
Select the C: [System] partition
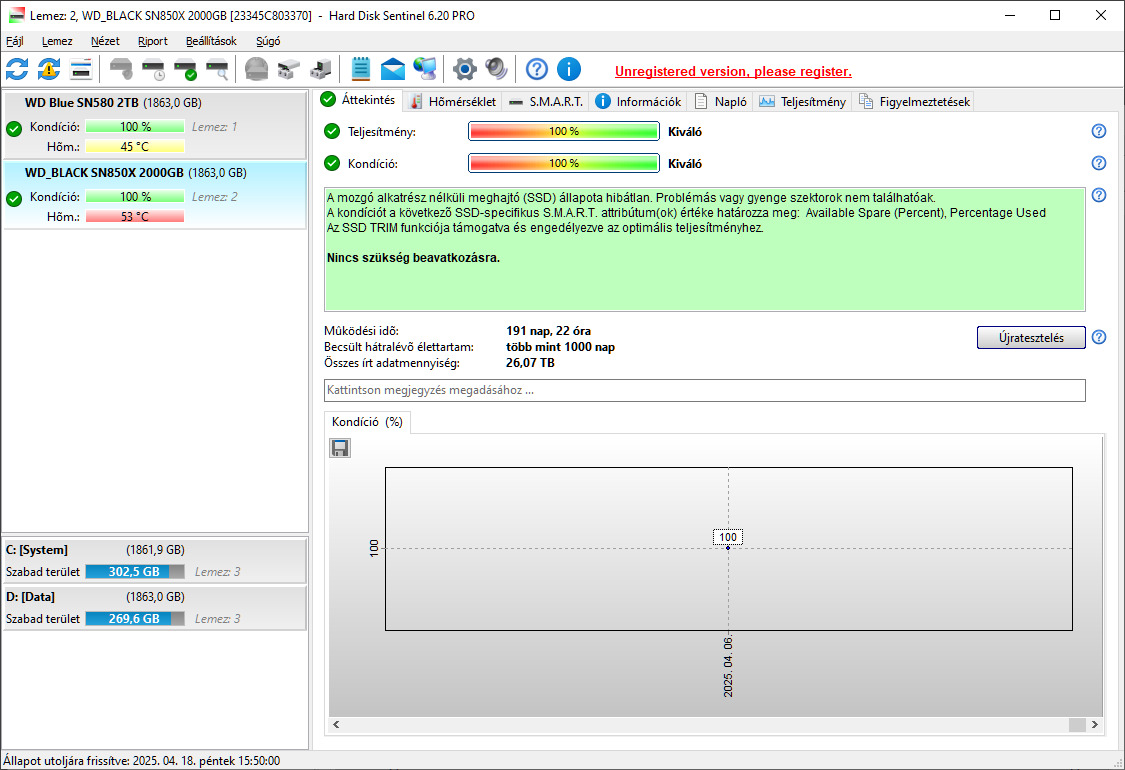click(155, 560)
